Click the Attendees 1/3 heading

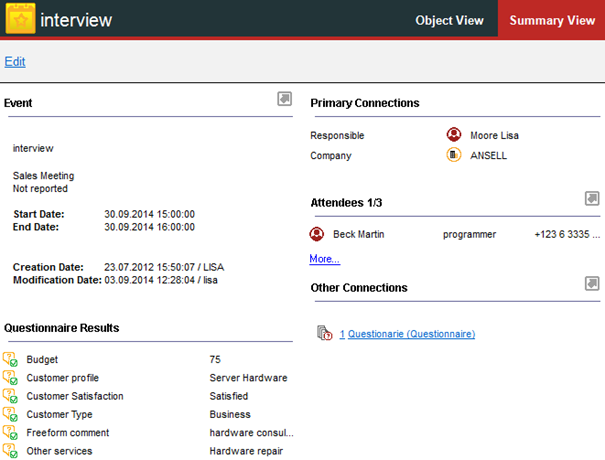346,203
